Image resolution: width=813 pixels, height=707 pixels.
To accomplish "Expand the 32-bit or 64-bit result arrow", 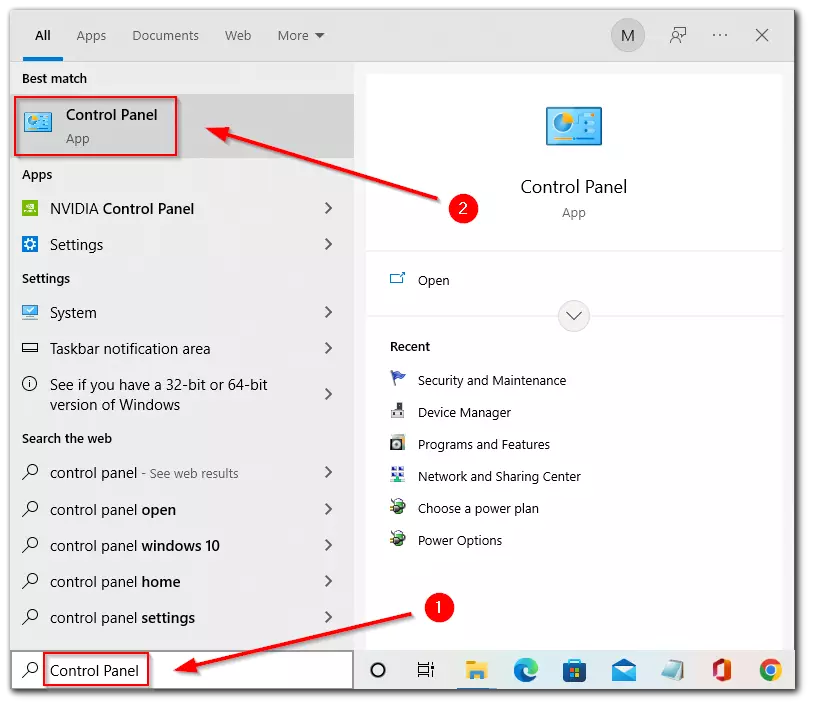I will tap(328, 394).
